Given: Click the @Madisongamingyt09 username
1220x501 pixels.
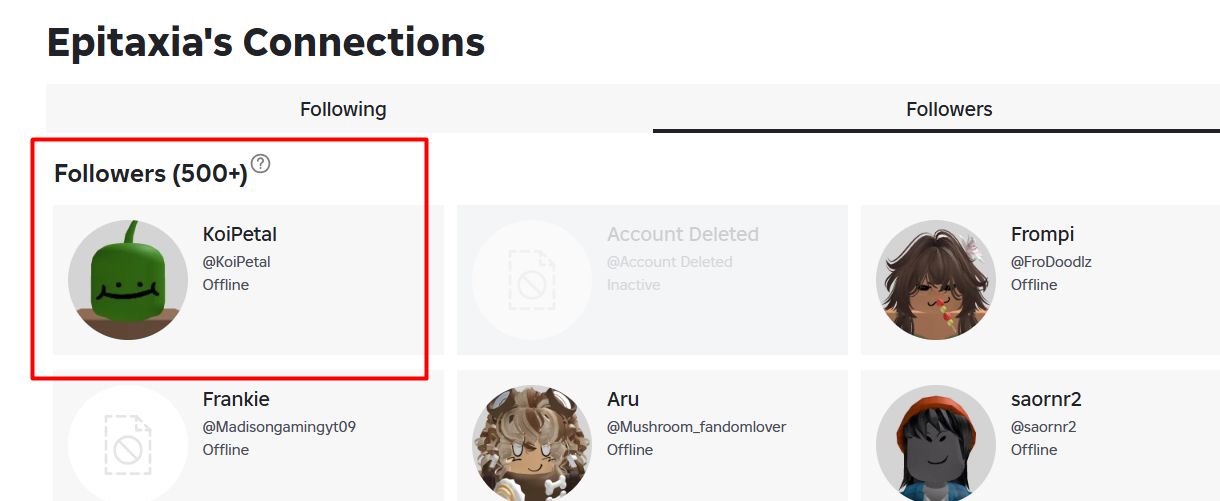Looking at the screenshot, I should tap(280, 427).
